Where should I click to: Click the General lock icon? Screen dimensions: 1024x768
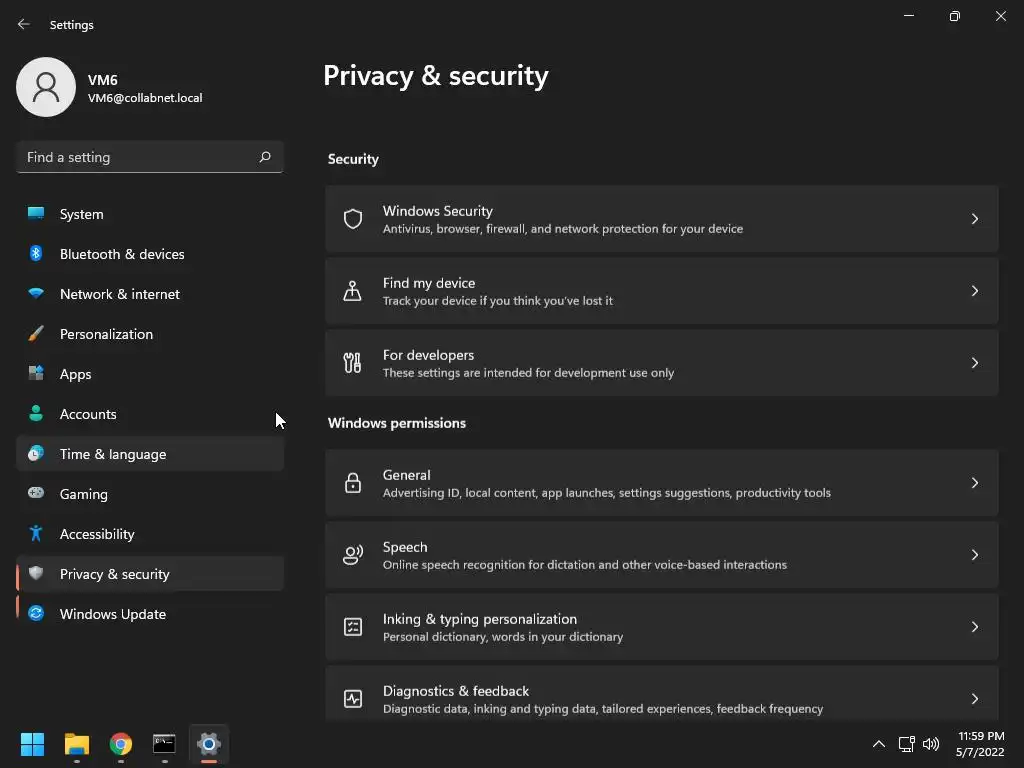coord(353,483)
